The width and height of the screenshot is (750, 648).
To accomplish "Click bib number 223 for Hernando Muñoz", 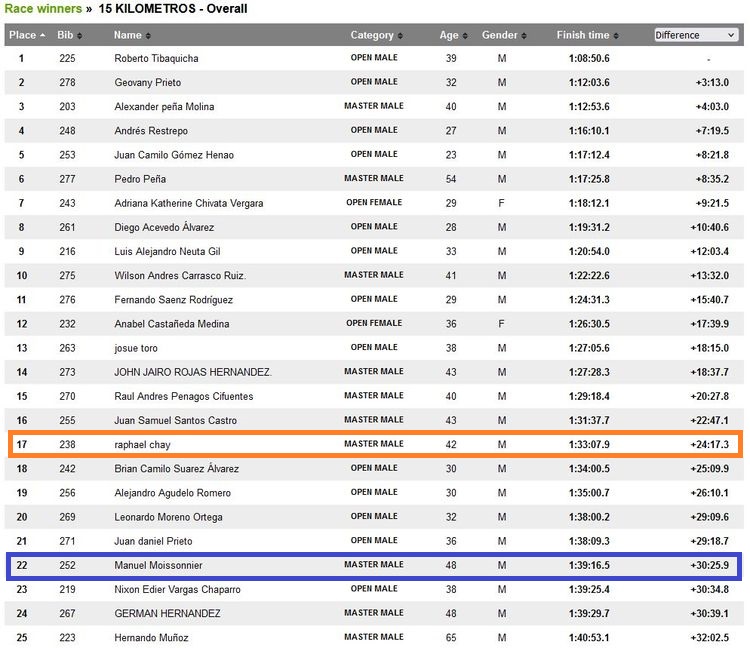I will (x=67, y=638).
